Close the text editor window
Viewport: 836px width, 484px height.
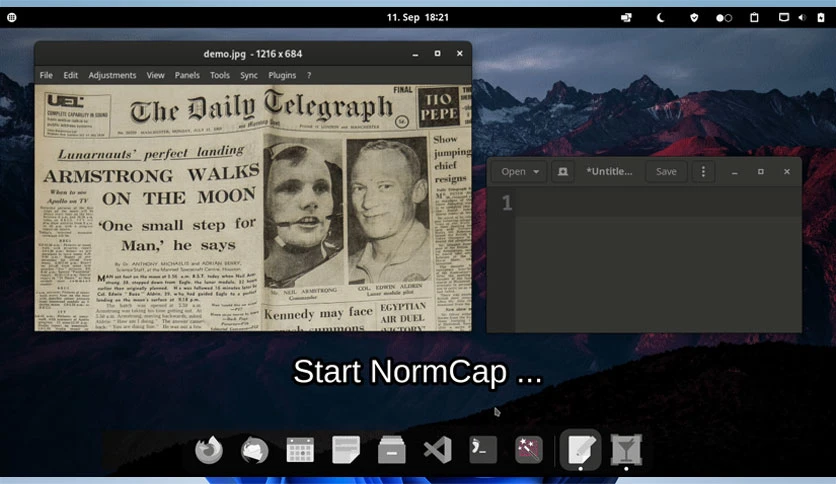pos(787,172)
